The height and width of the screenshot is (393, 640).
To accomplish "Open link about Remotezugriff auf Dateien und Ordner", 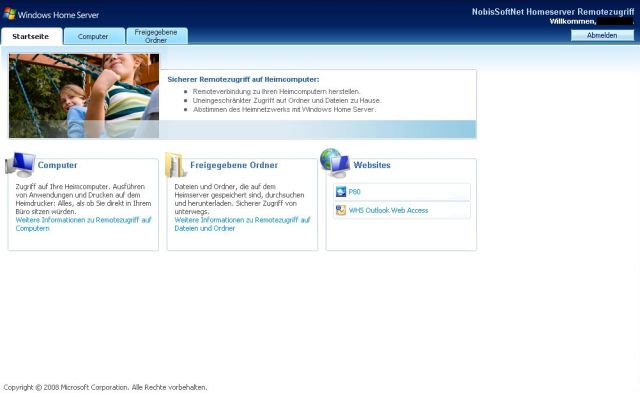I will click(242, 224).
